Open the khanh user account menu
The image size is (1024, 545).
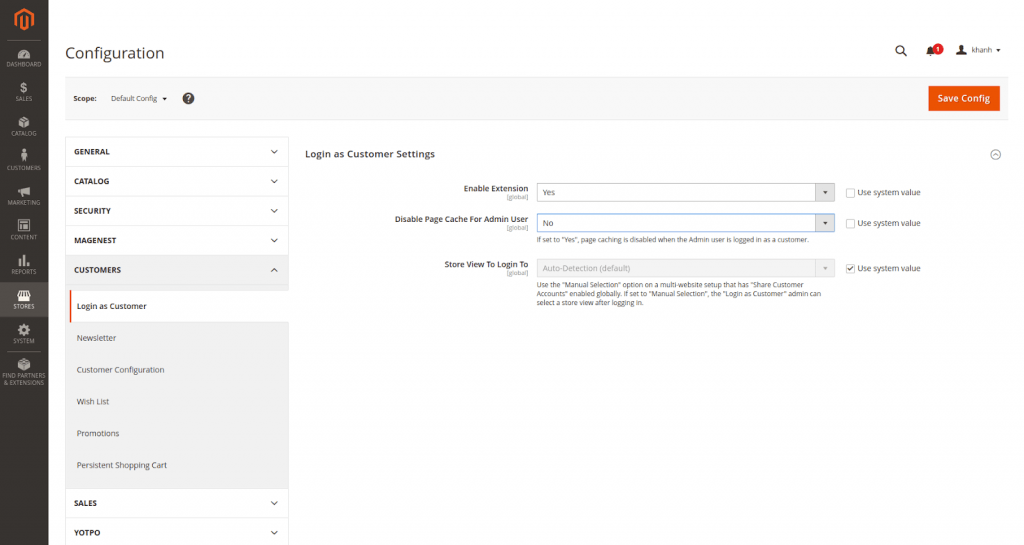click(x=978, y=50)
